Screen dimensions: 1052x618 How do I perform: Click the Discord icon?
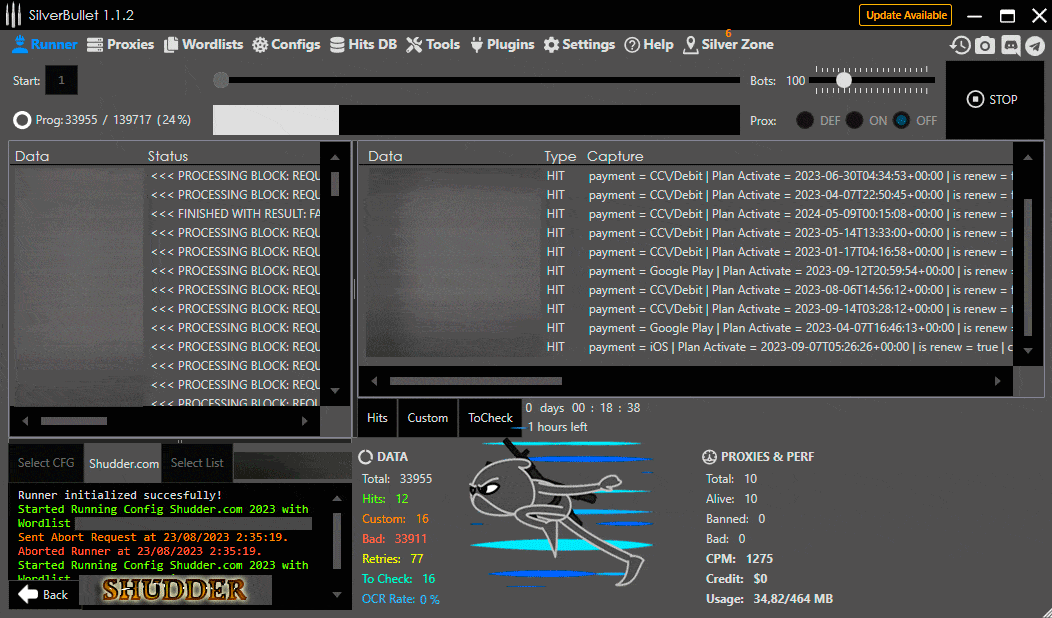(x=1010, y=45)
